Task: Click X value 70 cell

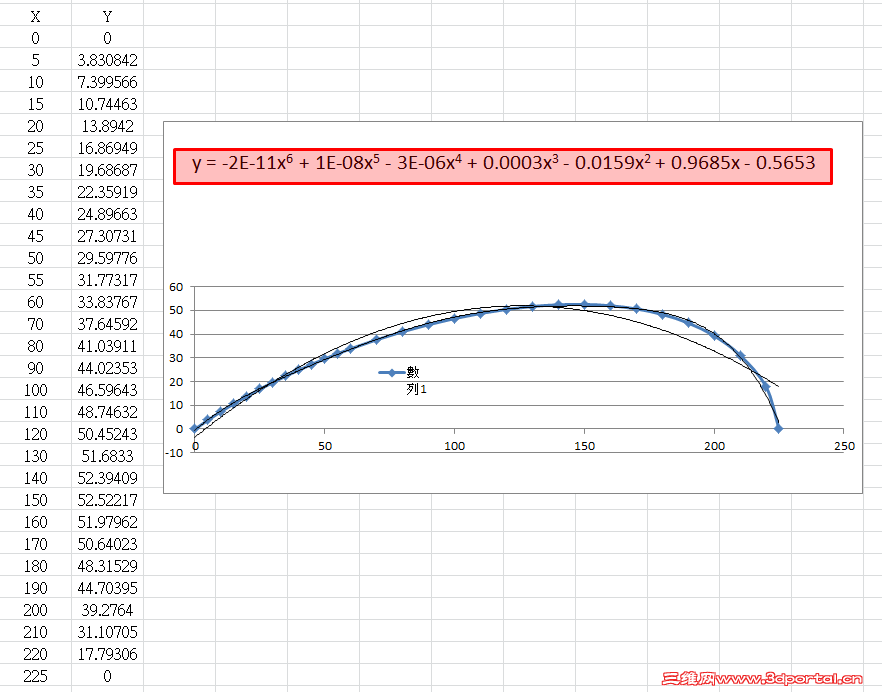Action: click(35, 323)
